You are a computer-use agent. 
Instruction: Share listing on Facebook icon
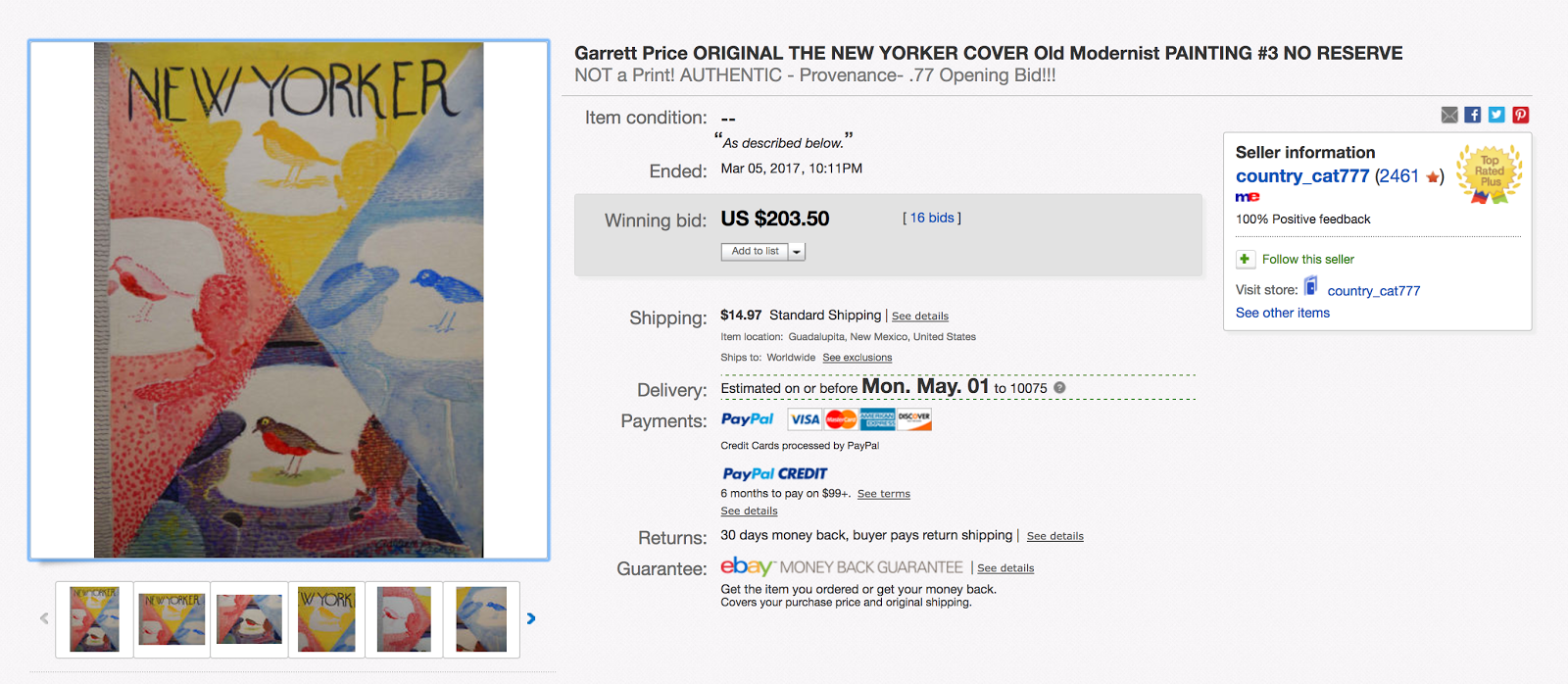pyautogui.click(x=1473, y=115)
